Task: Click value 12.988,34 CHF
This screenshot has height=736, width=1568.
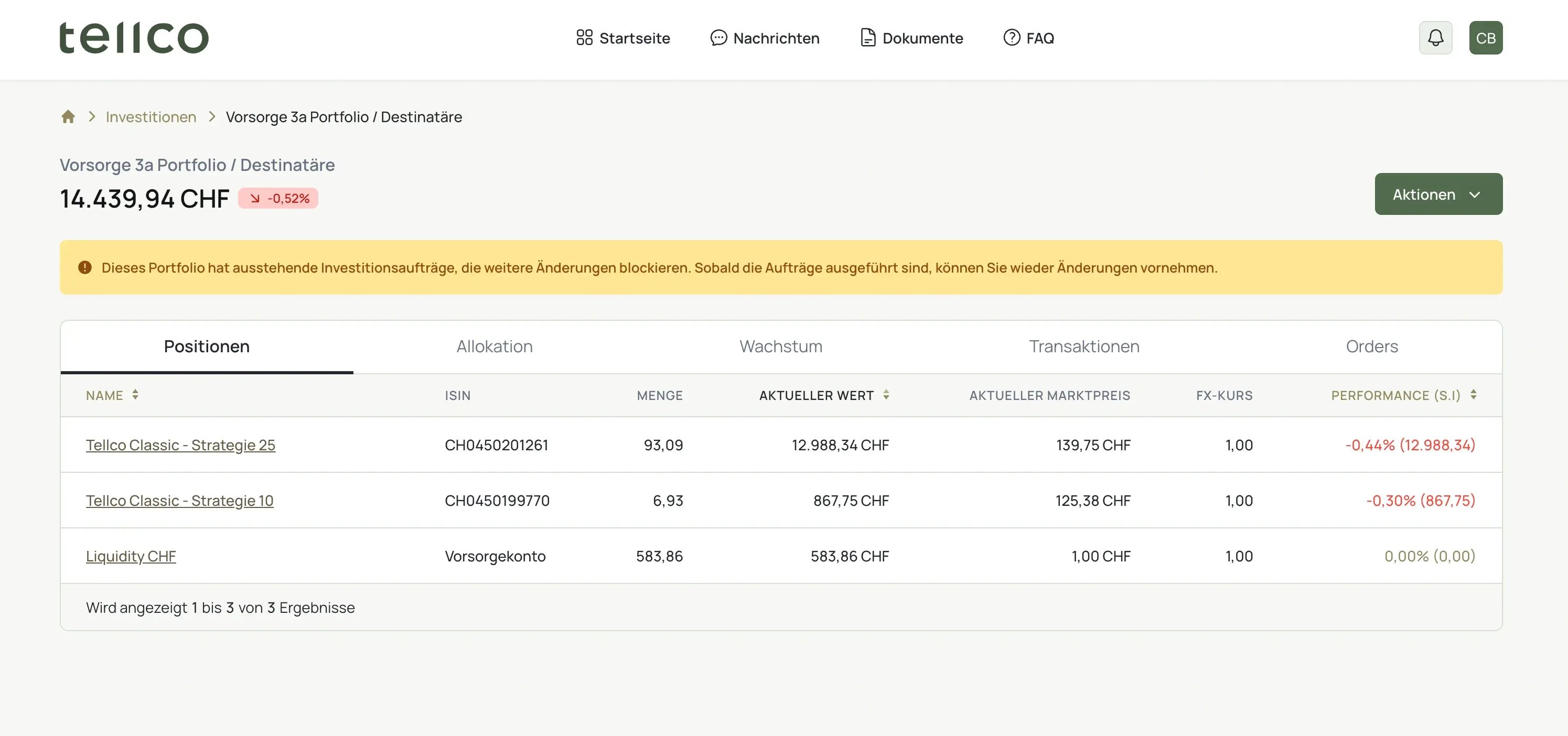Action: [x=840, y=445]
